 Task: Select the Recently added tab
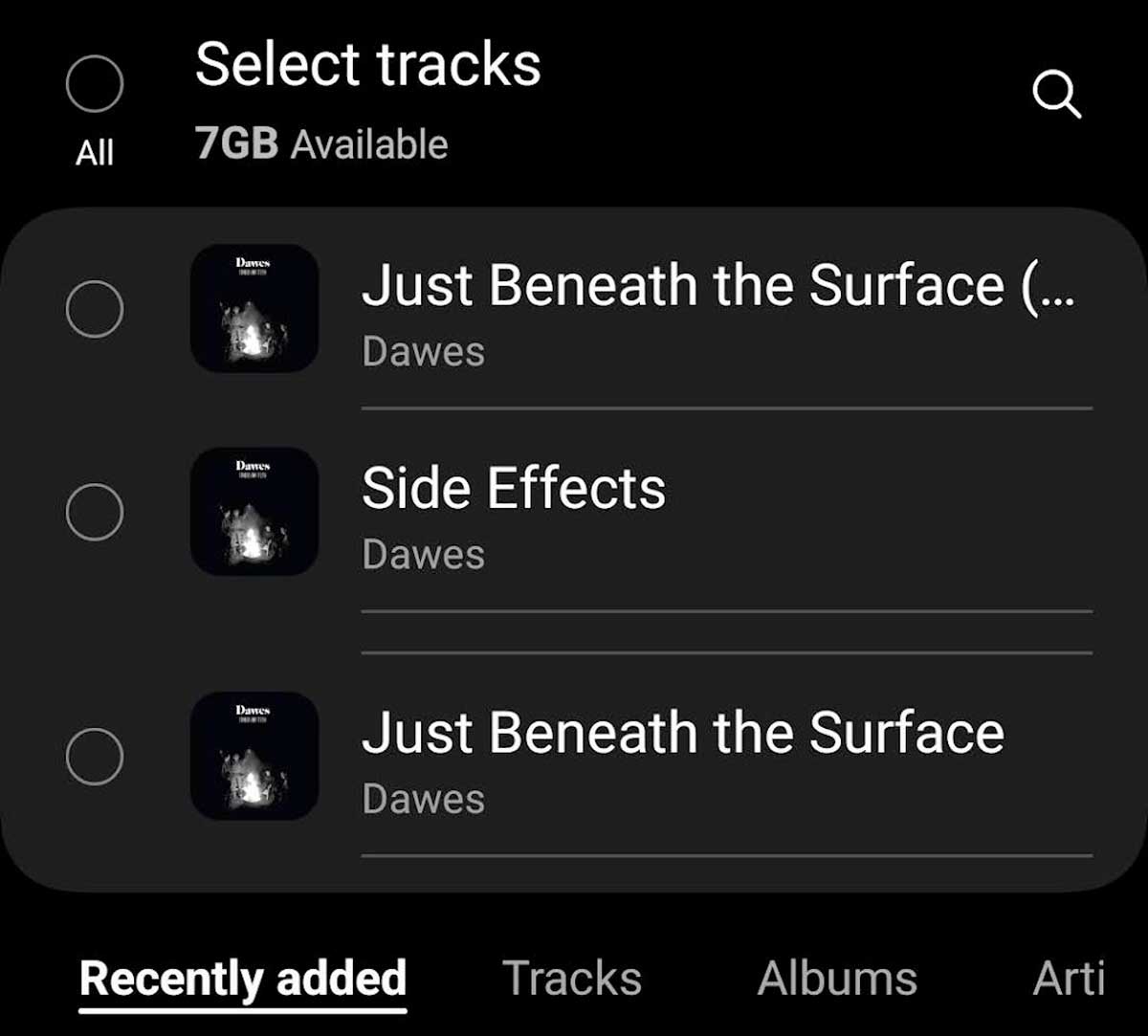pyautogui.click(x=243, y=977)
